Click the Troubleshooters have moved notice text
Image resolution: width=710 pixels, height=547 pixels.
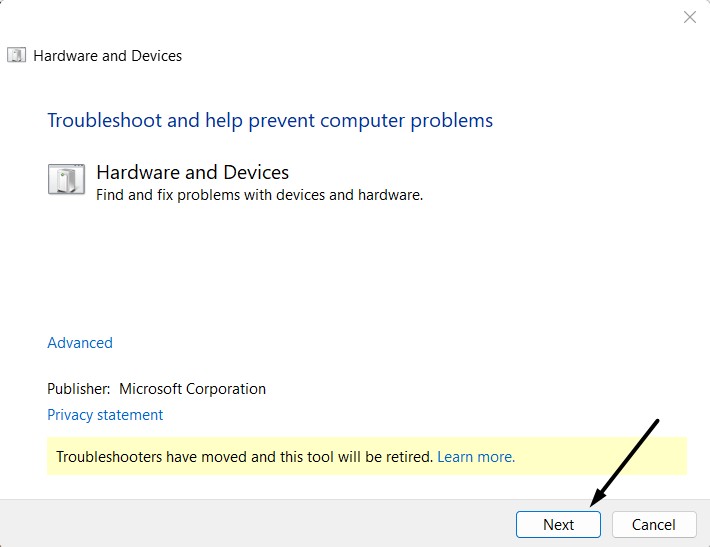pos(245,457)
